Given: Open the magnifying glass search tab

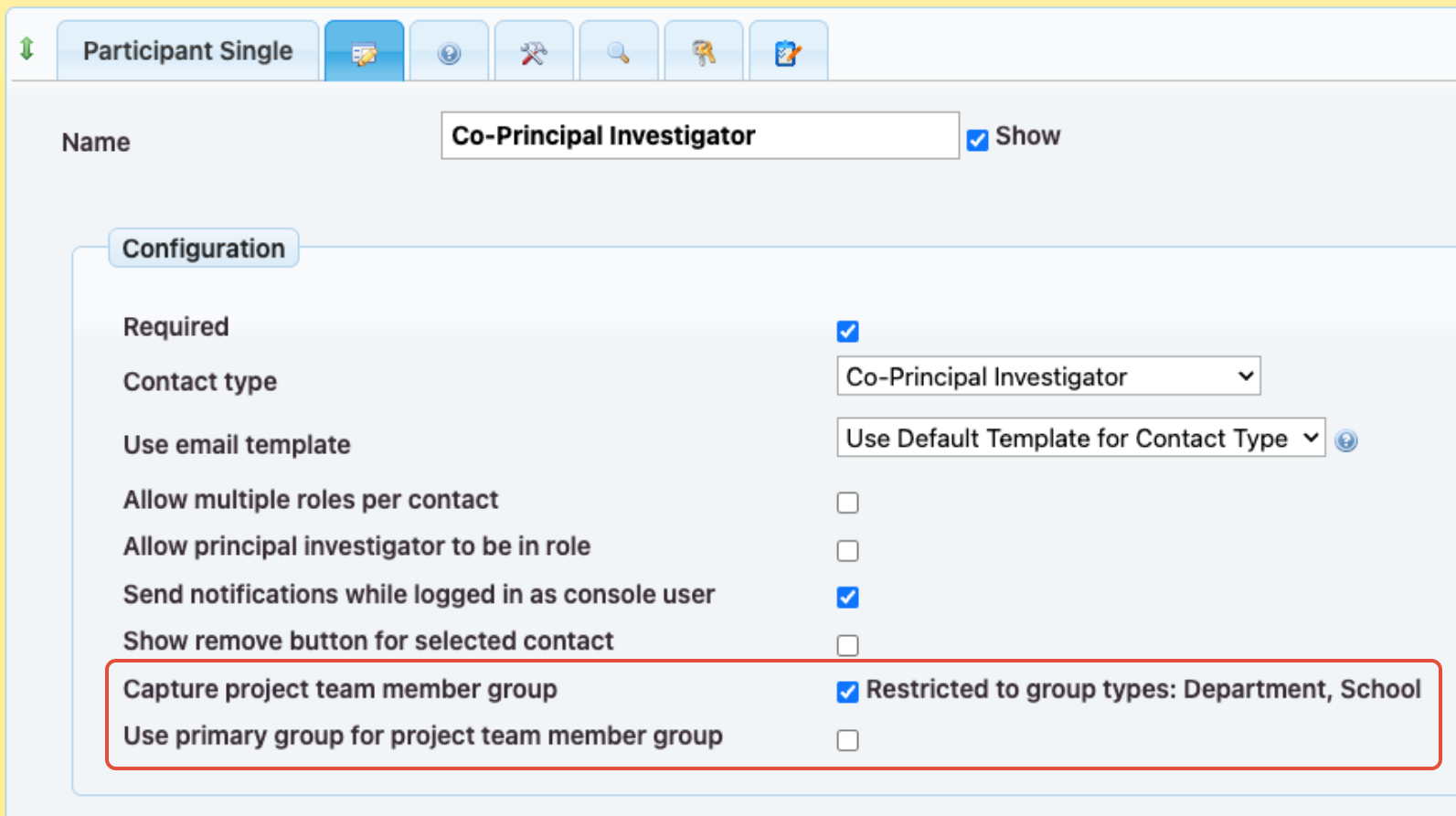Looking at the screenshot, I should [x=619, y=53].
